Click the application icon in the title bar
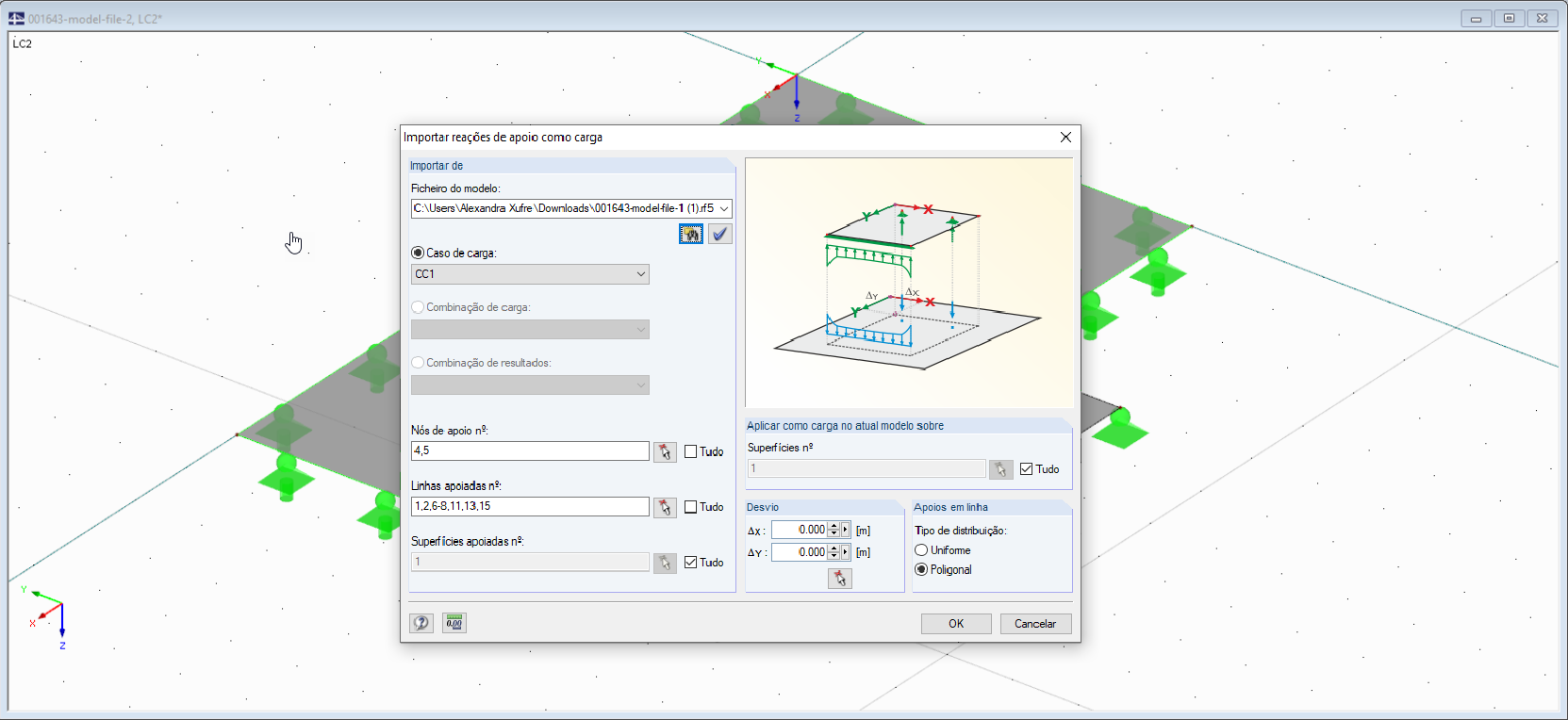The image size is (1568, 720). [x=17, y=18]
